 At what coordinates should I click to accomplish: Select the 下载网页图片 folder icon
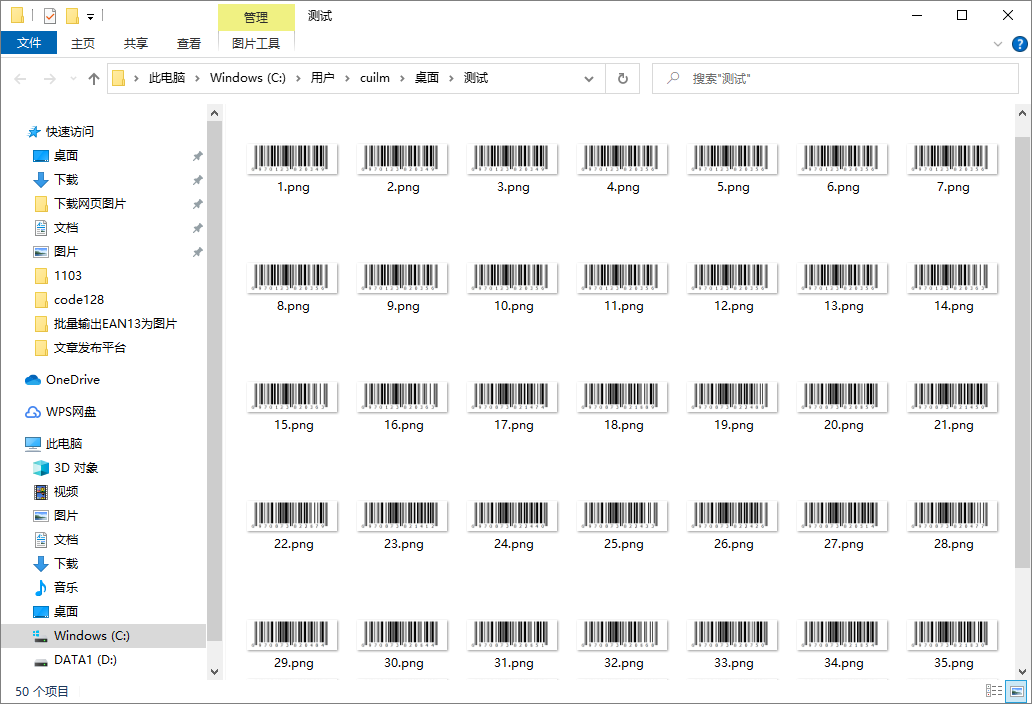pyautogui.click(x=41, y=204)
